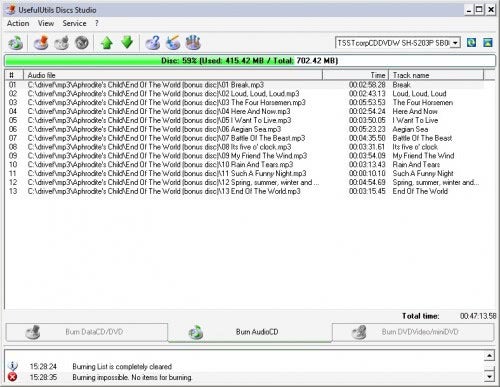Click total time value 00:47:13.58
Viewport: 500px width, 387px height.
[x=478, y=316]
